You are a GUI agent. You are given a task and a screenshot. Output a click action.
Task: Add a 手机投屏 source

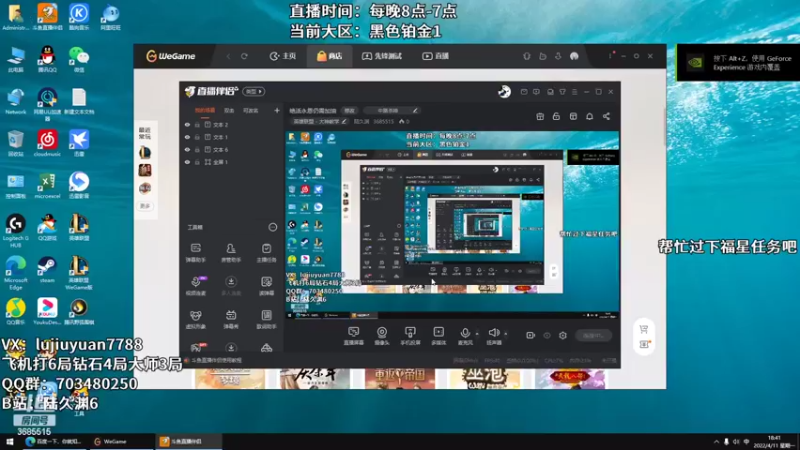point(410,336)
